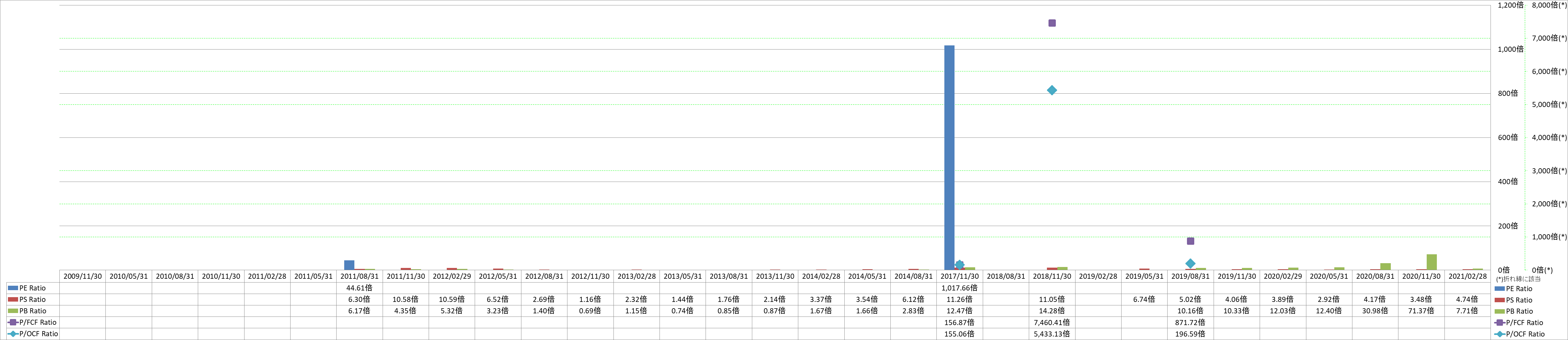Click the 2013/08/31 date column header

click(x=729, y=276)
